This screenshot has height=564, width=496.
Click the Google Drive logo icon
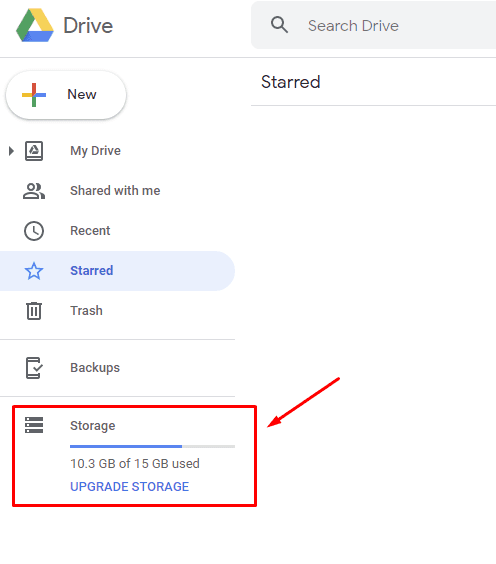click(35, 25)
